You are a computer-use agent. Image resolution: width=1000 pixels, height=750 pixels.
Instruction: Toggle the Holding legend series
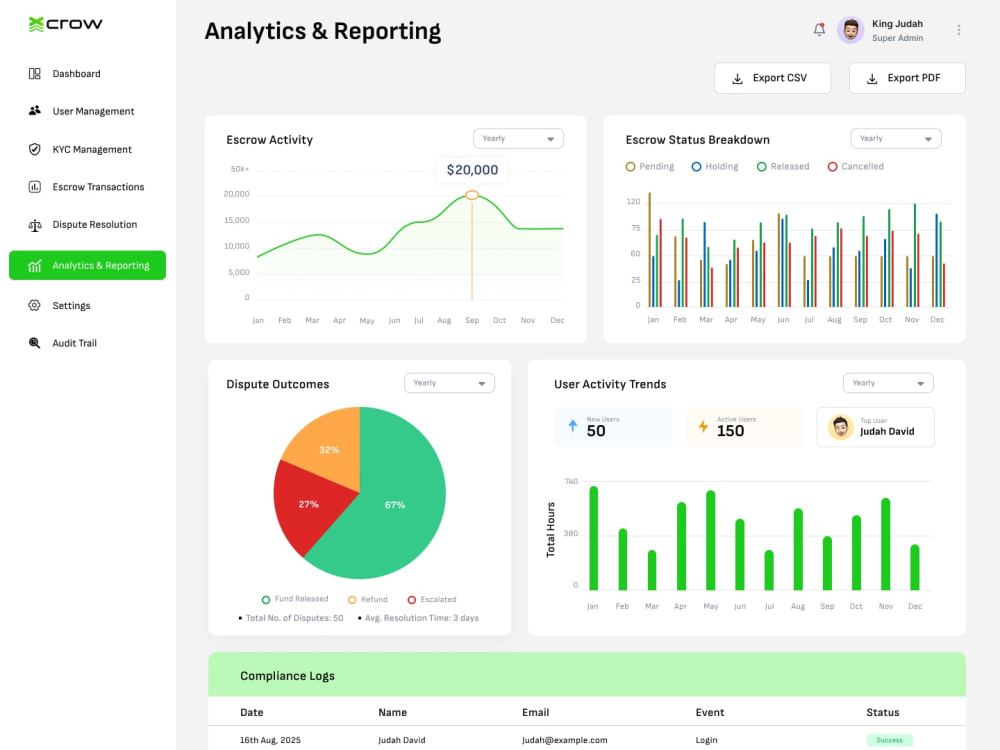pos(715,166)
